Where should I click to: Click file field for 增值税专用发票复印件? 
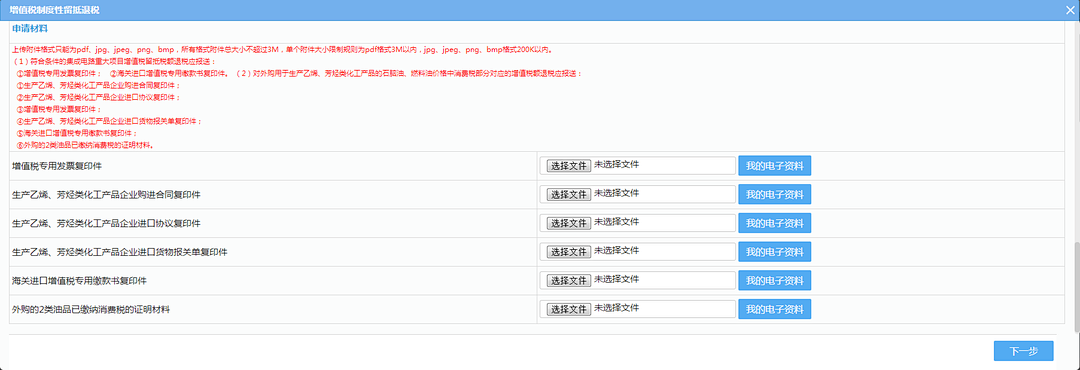coord(638,166)
